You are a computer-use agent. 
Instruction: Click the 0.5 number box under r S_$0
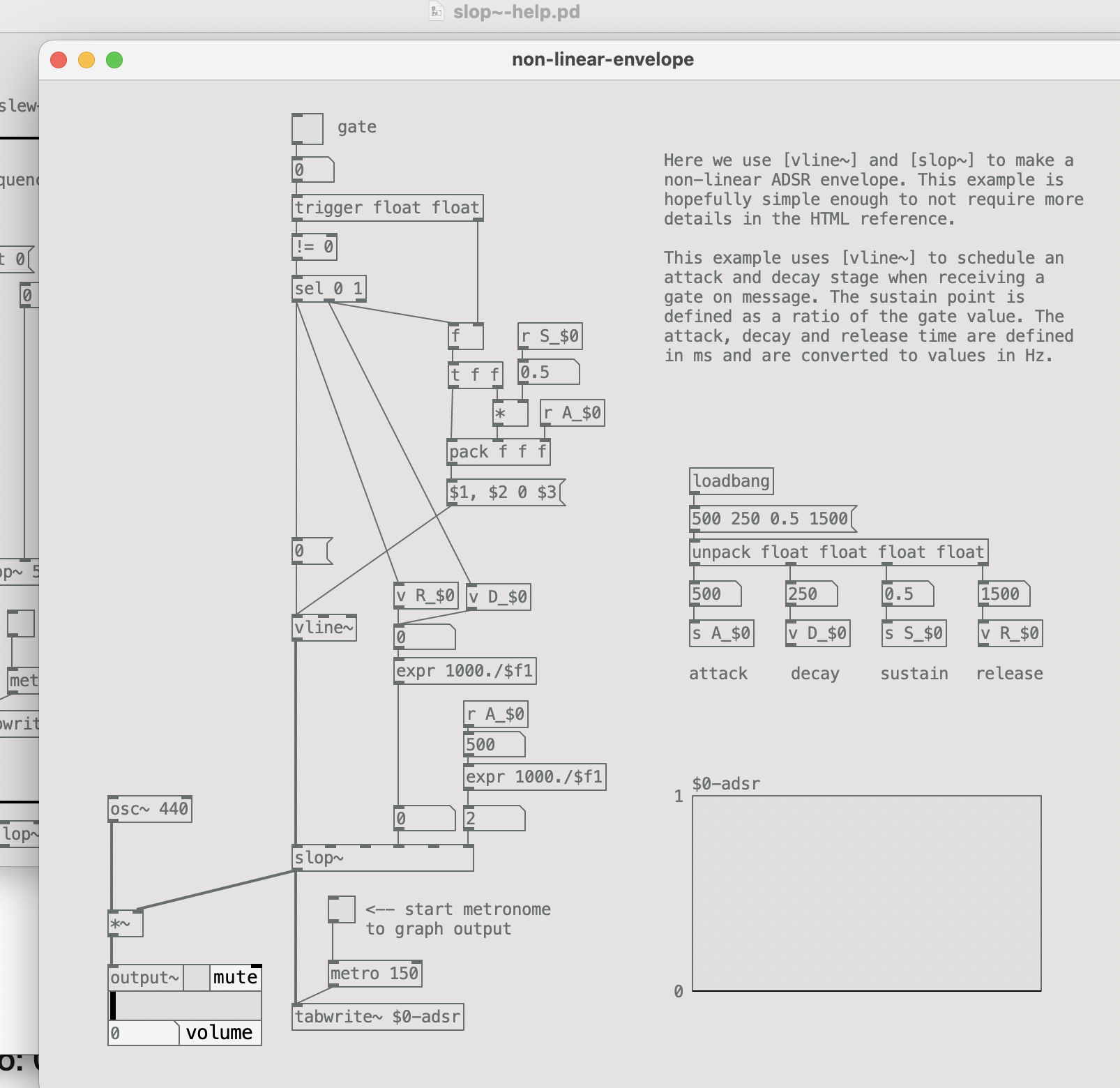click(549, 372)
